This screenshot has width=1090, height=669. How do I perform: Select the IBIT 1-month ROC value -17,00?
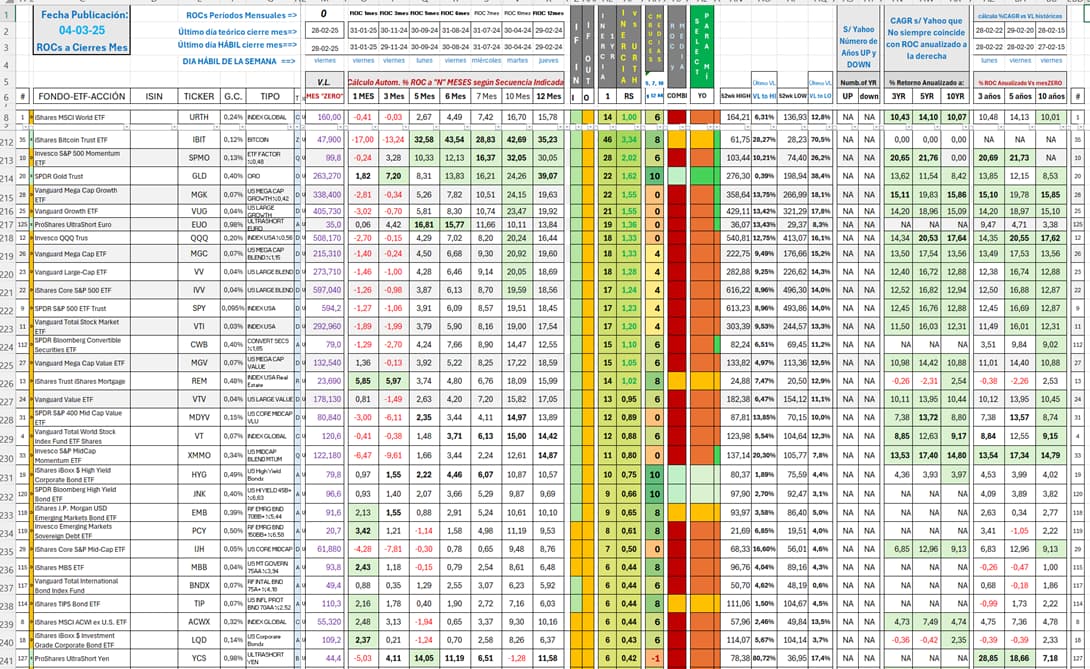click(363, 140)
